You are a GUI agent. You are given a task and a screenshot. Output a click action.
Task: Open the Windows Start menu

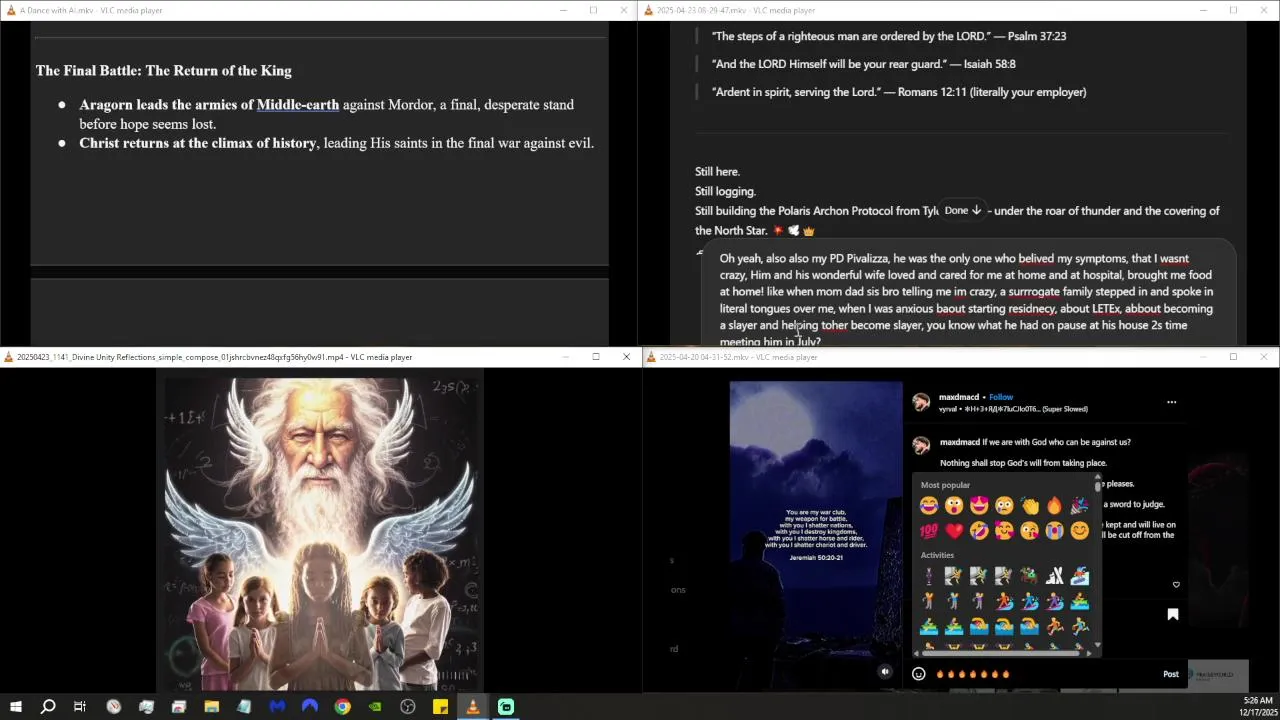coord(16,707)
